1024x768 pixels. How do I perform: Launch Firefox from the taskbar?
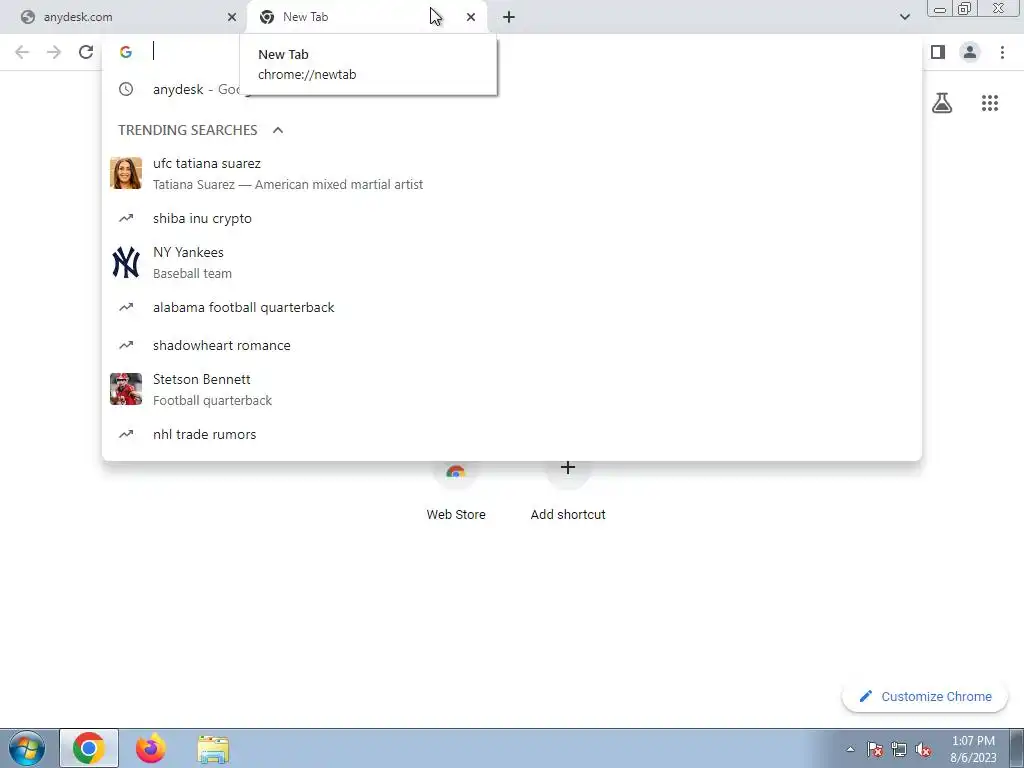pyautogui.click(x=151, y=748)
